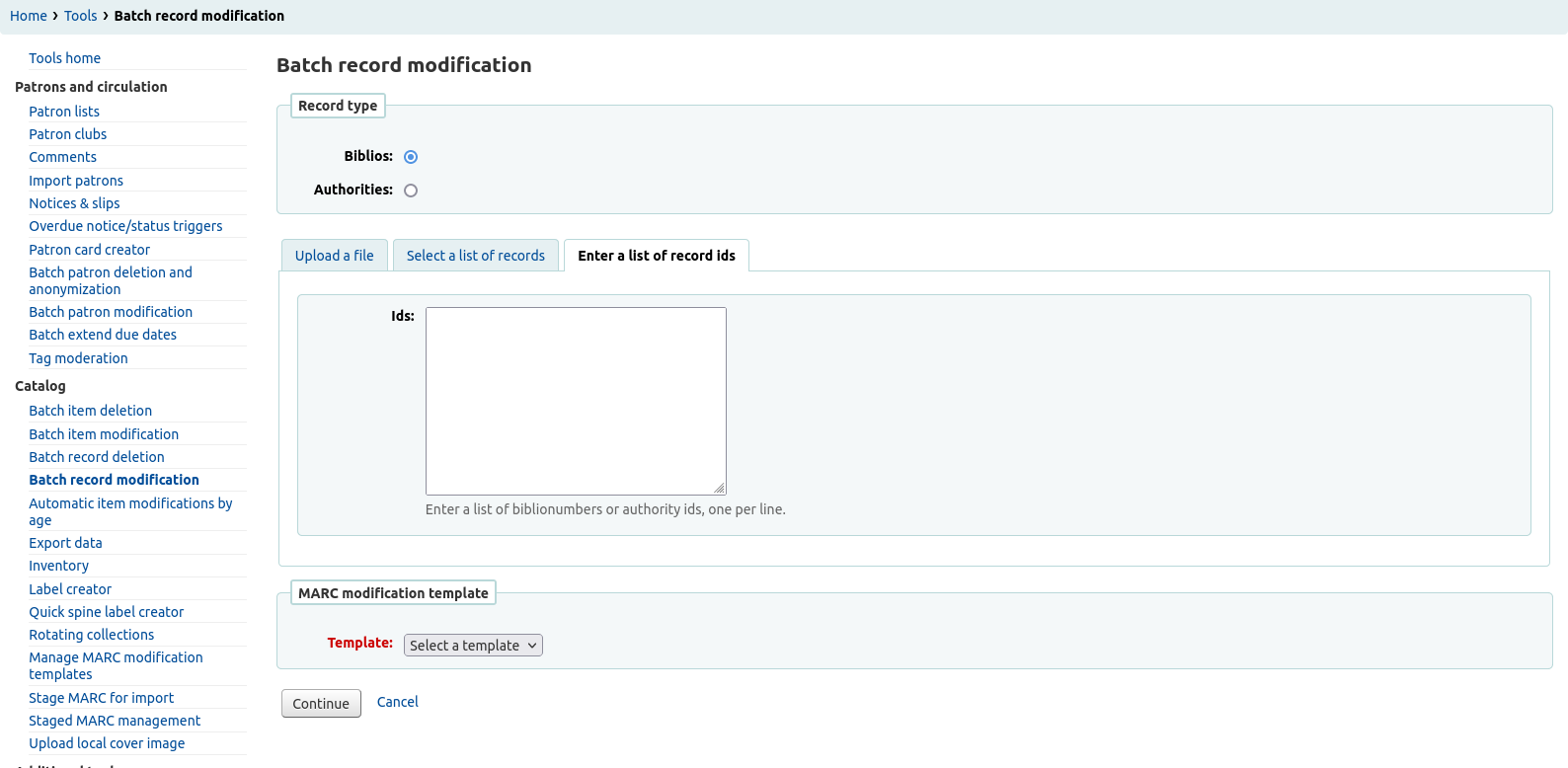
Task: Grab the Ids textarea resize handle
Action: 720,489
